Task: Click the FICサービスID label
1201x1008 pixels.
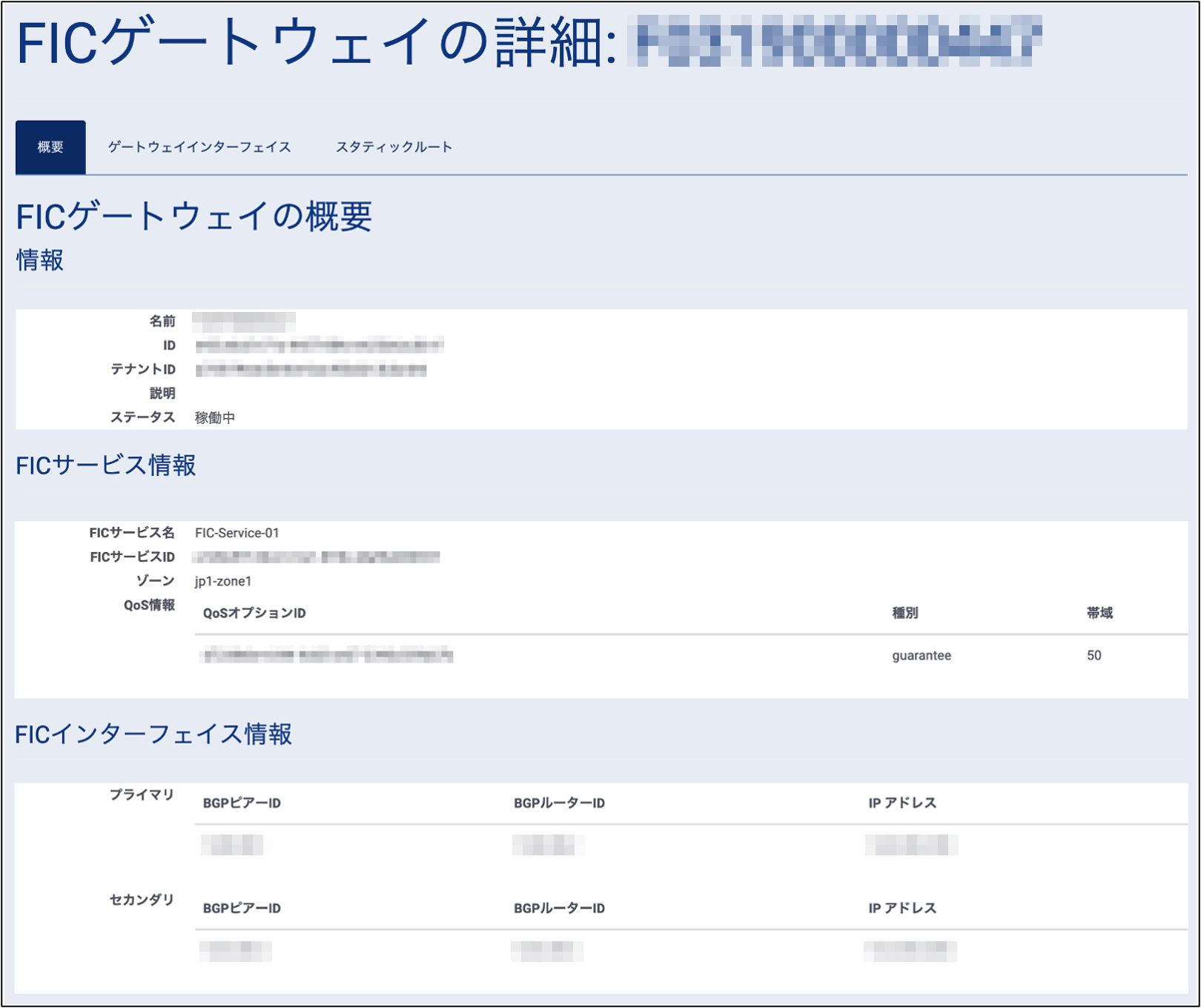Action: (133, 557)
